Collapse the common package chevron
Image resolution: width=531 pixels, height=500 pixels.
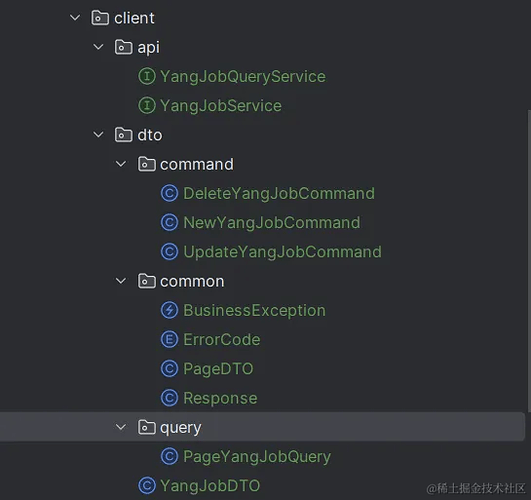[x=121, y=281]
